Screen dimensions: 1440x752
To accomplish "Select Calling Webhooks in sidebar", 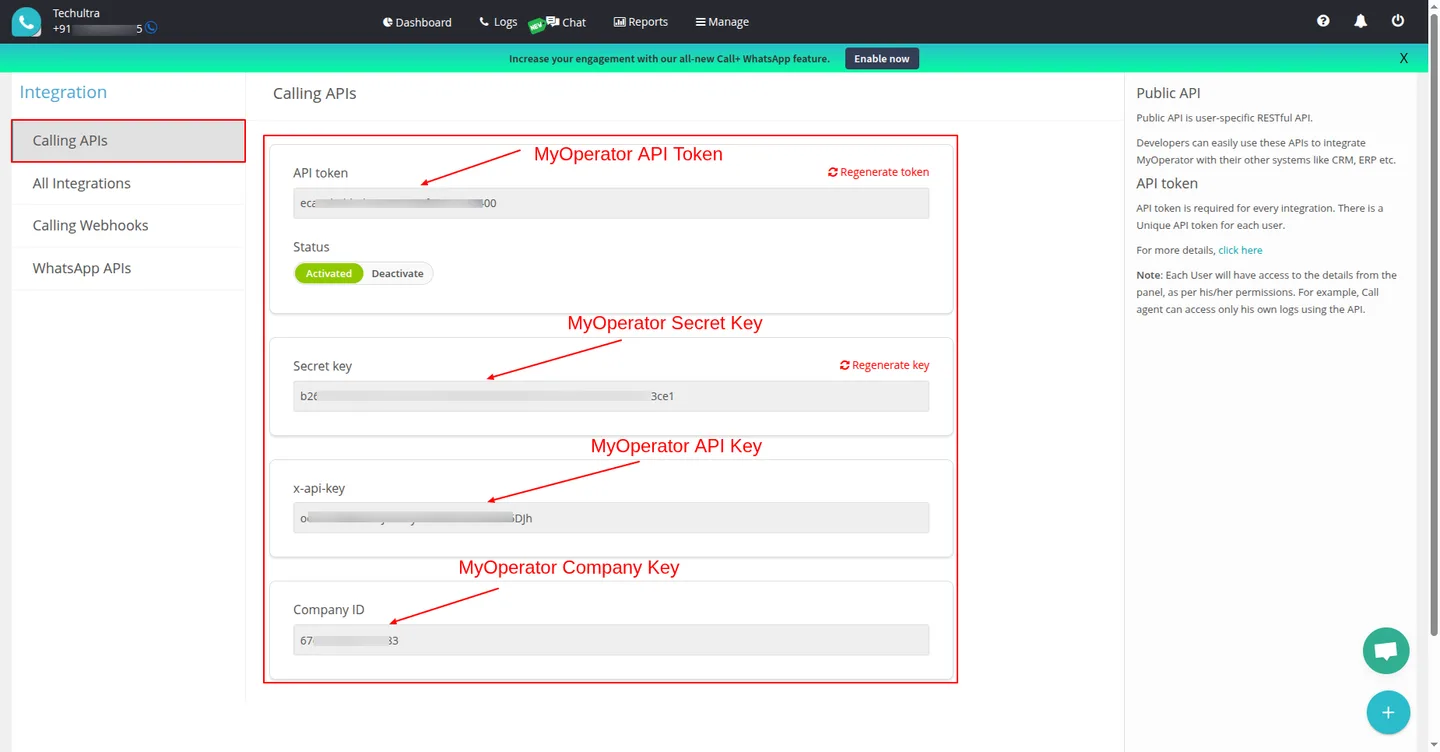I will click(128, 226).
